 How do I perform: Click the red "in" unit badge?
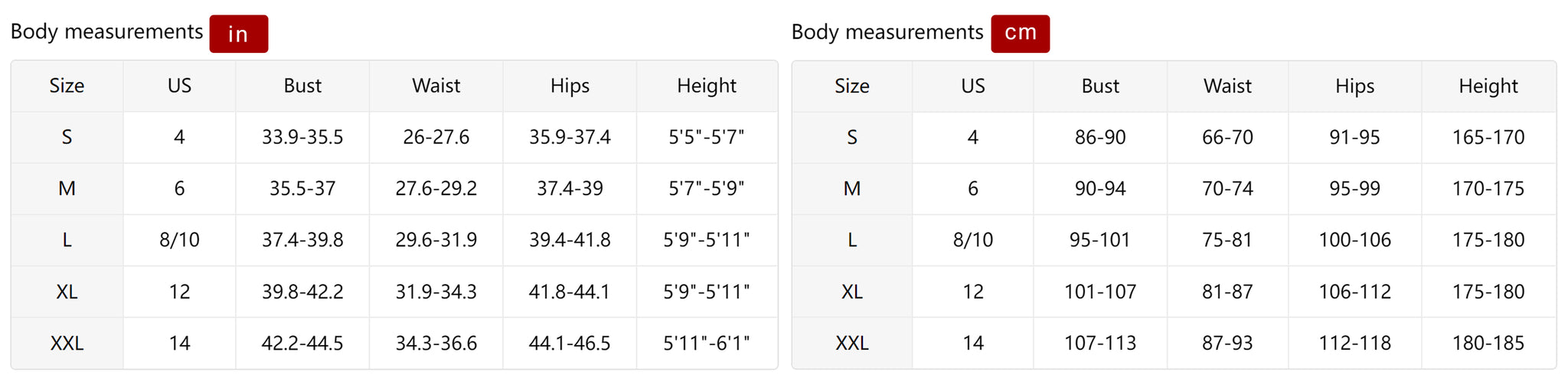(x=238, y=34)
